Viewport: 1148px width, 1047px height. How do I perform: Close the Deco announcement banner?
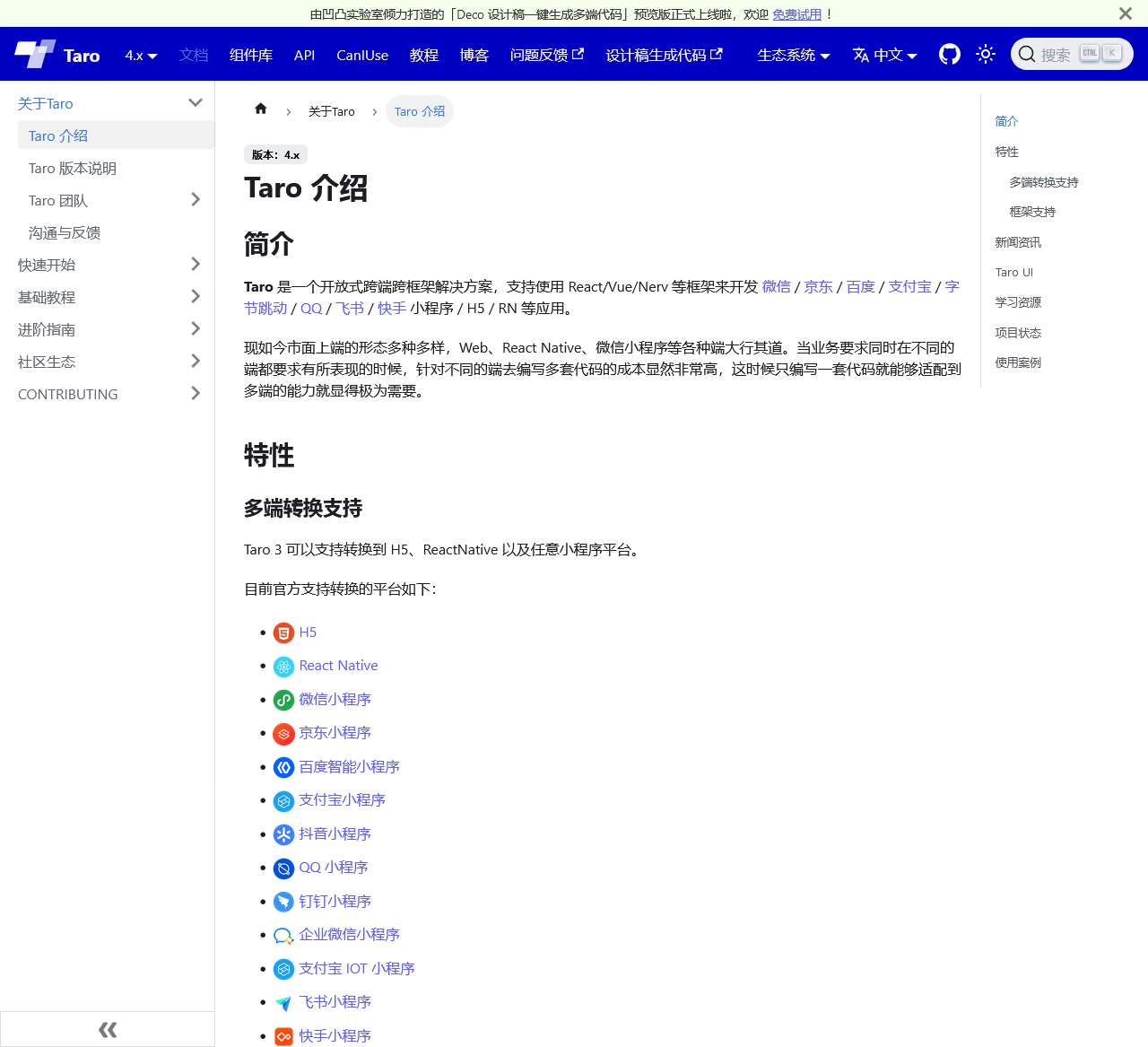point(1126,13)
